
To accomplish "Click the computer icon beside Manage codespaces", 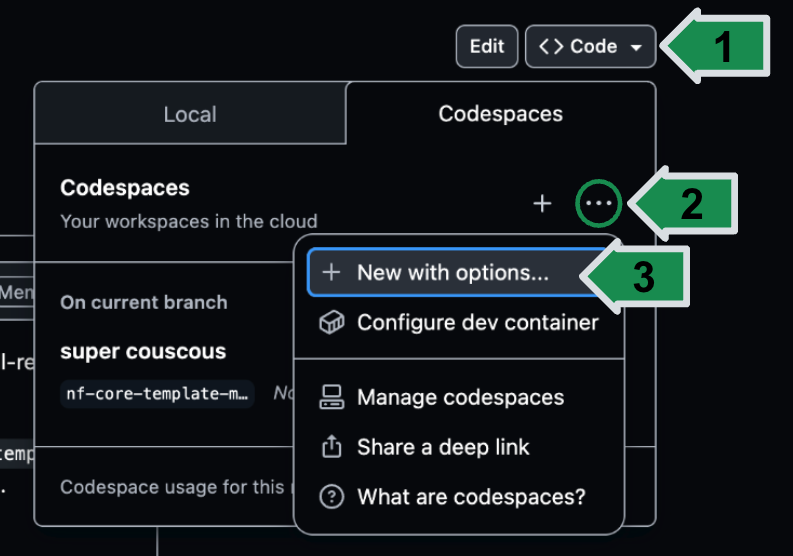I will click(x=331, y=397).
